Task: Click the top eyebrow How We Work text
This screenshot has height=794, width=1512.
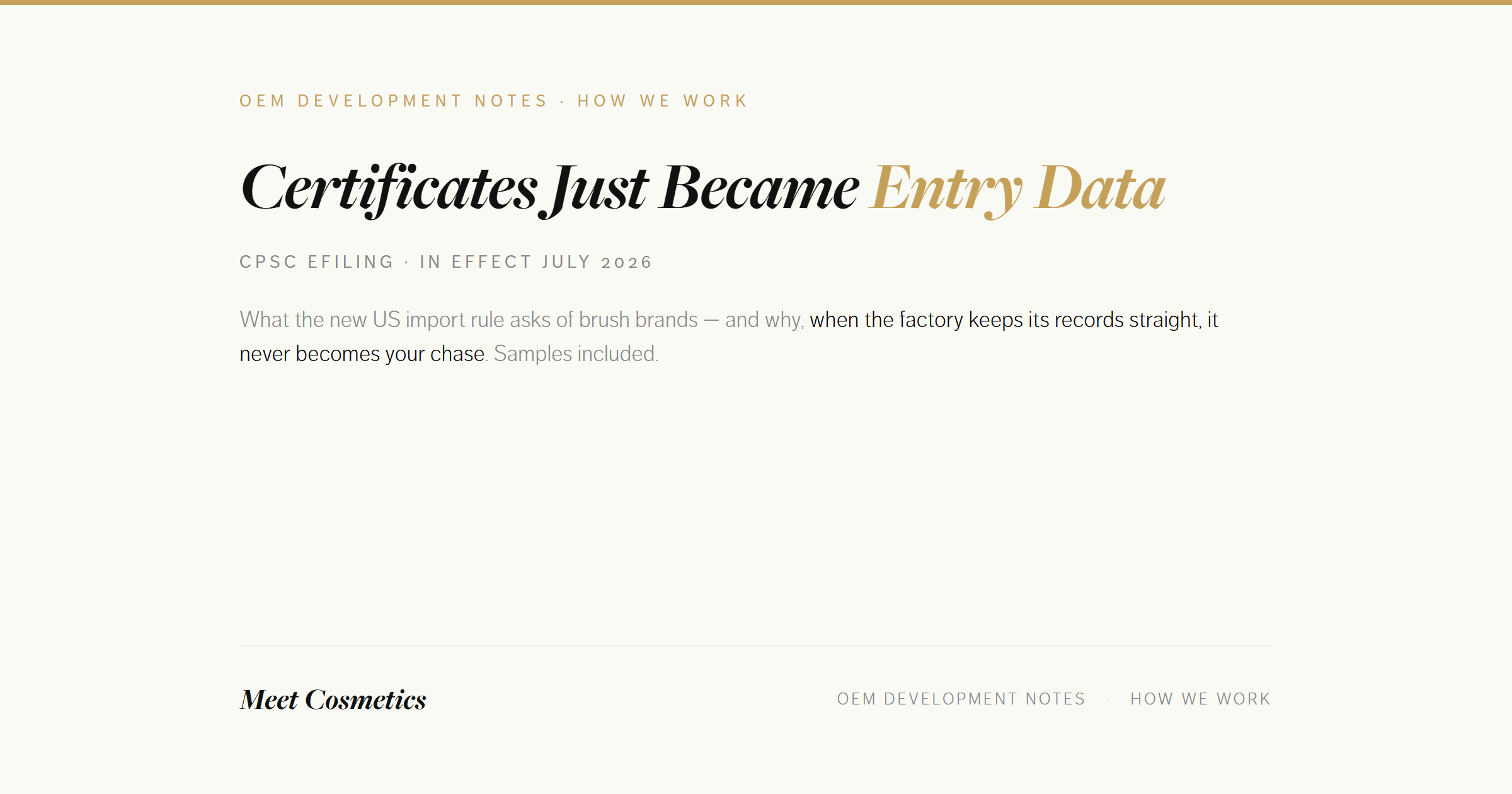Action: click(662, 101)
